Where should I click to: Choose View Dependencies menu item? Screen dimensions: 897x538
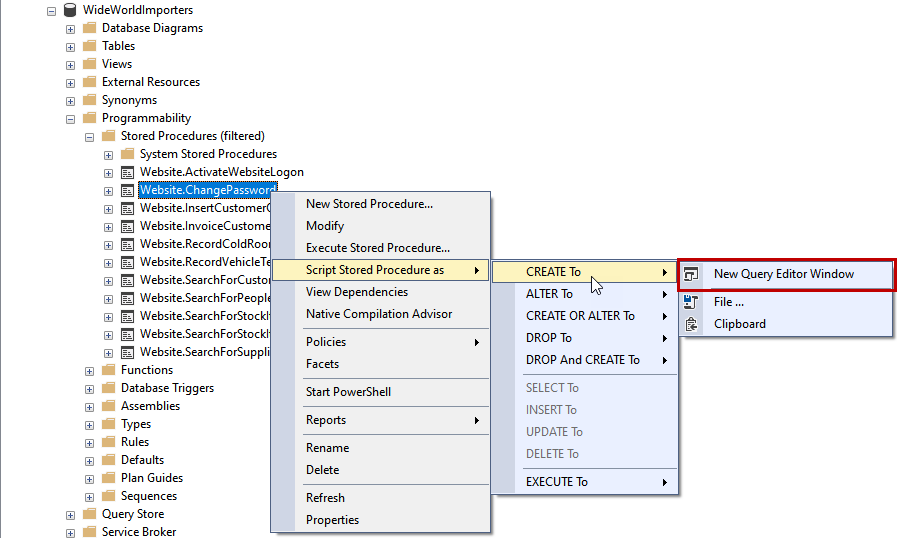click(x=380, y=292)
